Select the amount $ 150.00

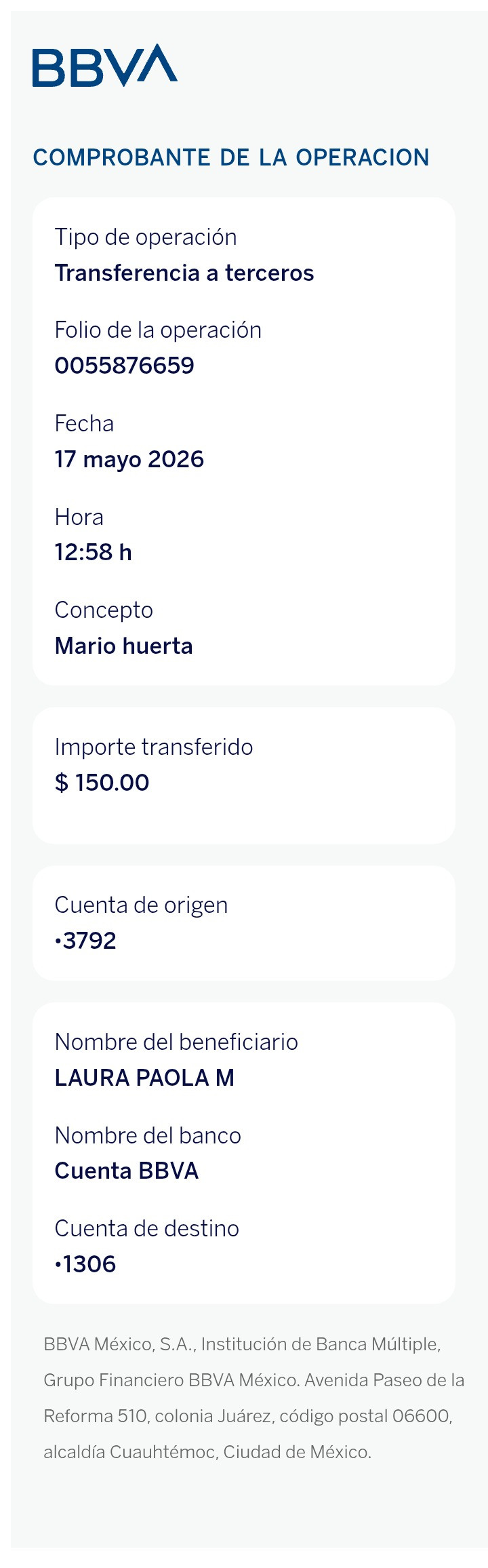102,782
